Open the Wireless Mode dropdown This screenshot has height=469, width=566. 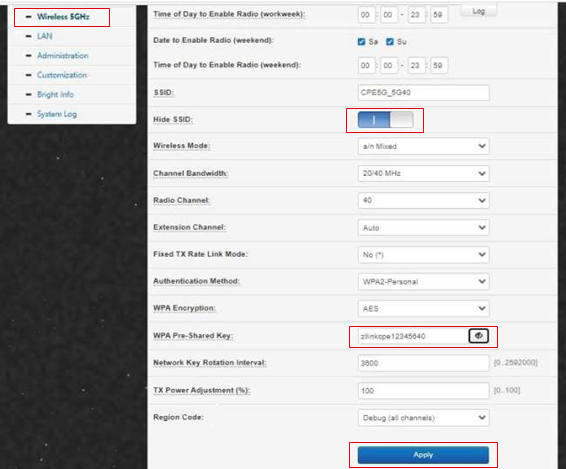[x=423, y=146]
